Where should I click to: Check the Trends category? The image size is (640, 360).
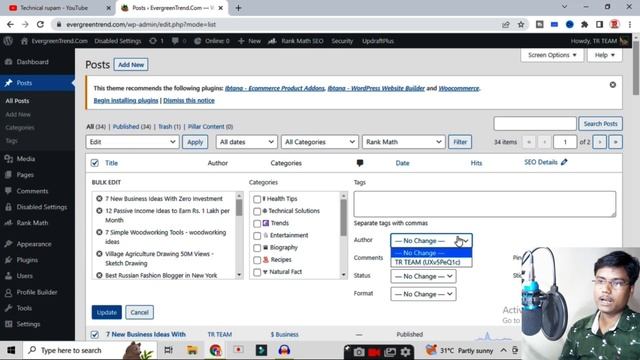(x=257, y=224)
